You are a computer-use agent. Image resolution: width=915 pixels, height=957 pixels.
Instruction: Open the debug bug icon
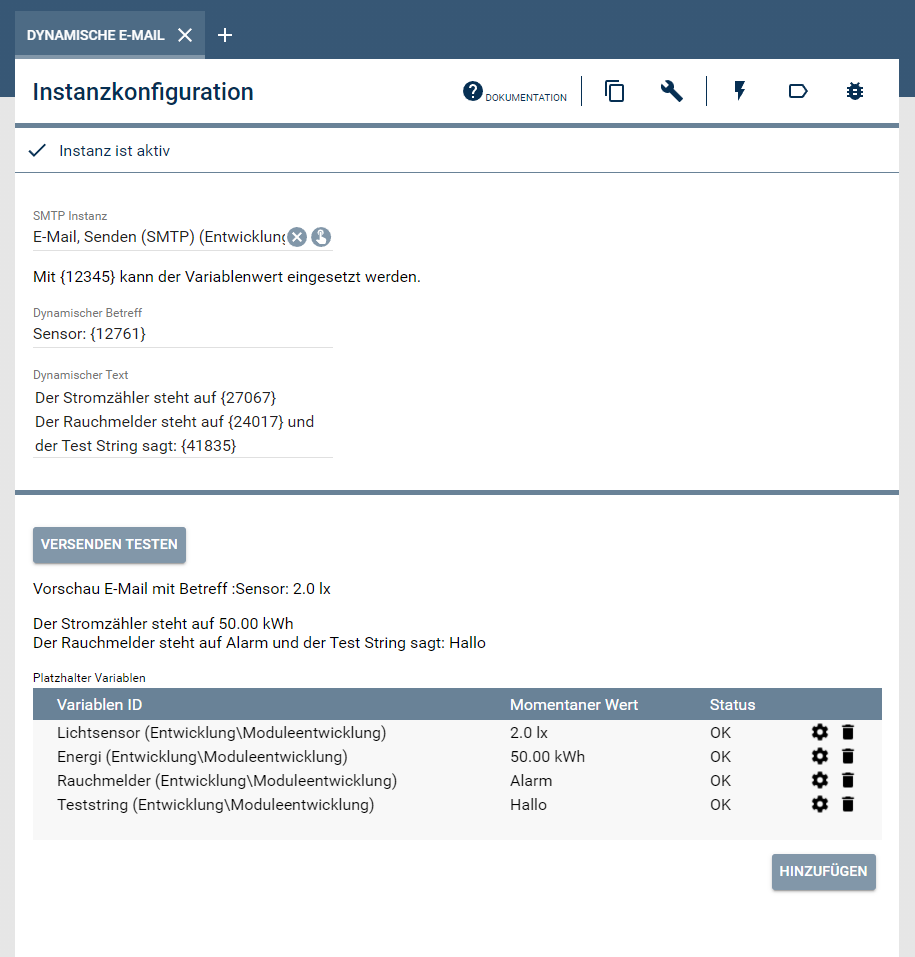pyautogui.click(x=854, y=92)
